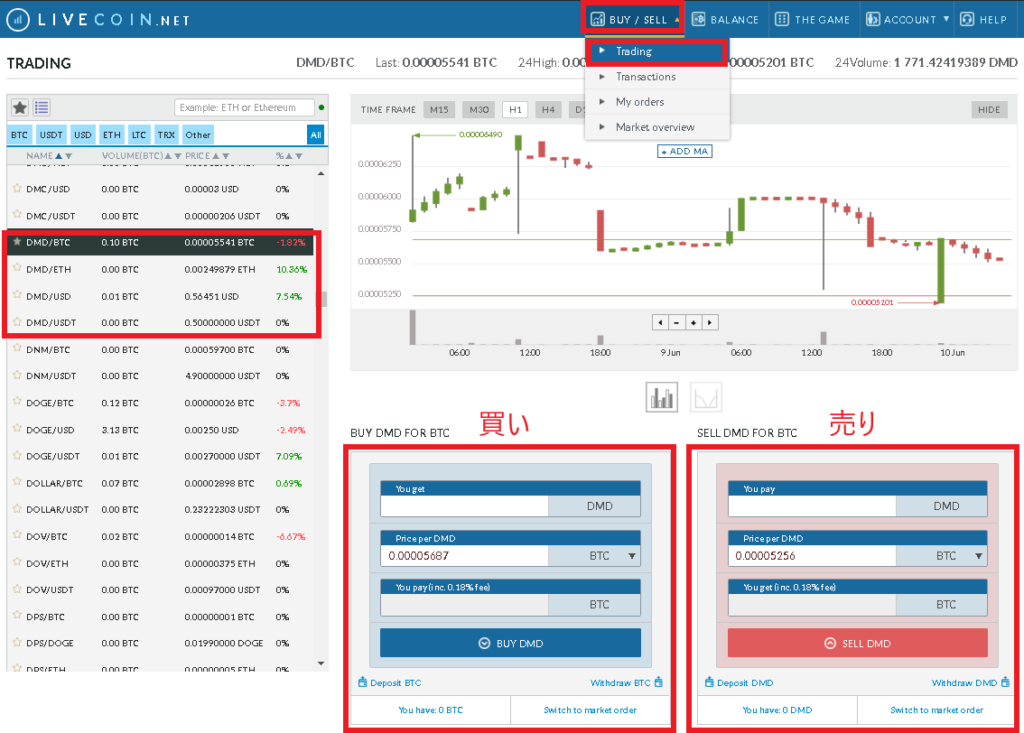The height and width of the screenshot is (733, 1024).
Task: Open the Withdraw BTC link
Action: point(627,683)
